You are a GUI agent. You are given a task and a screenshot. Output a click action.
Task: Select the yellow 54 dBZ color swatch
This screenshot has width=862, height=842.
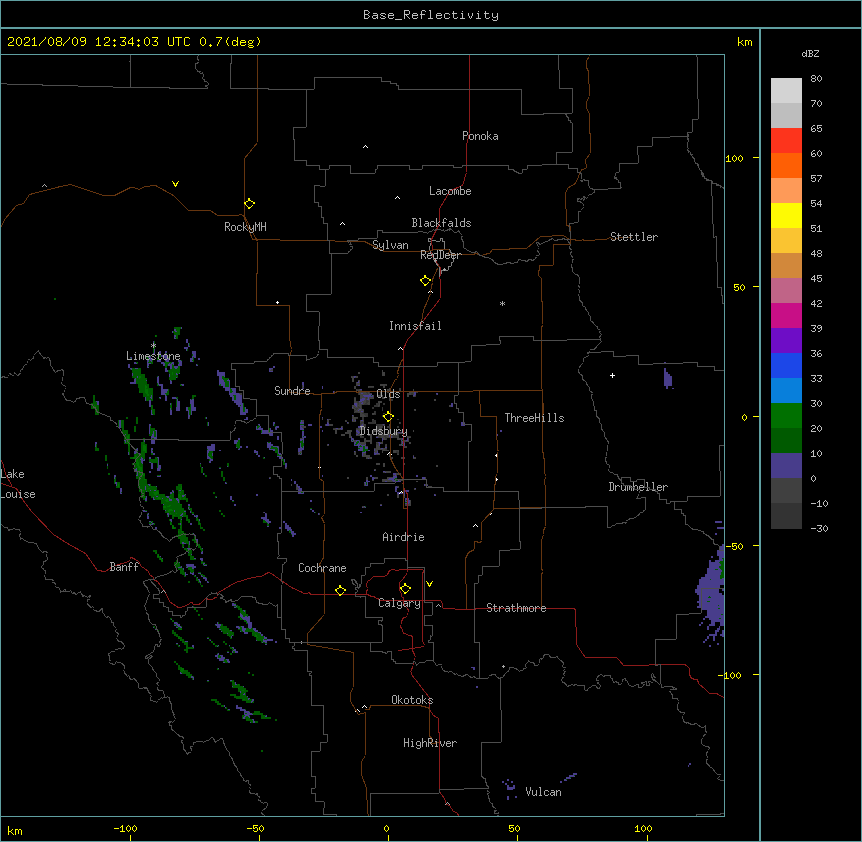pyautogui.click(x=786, y=215)
